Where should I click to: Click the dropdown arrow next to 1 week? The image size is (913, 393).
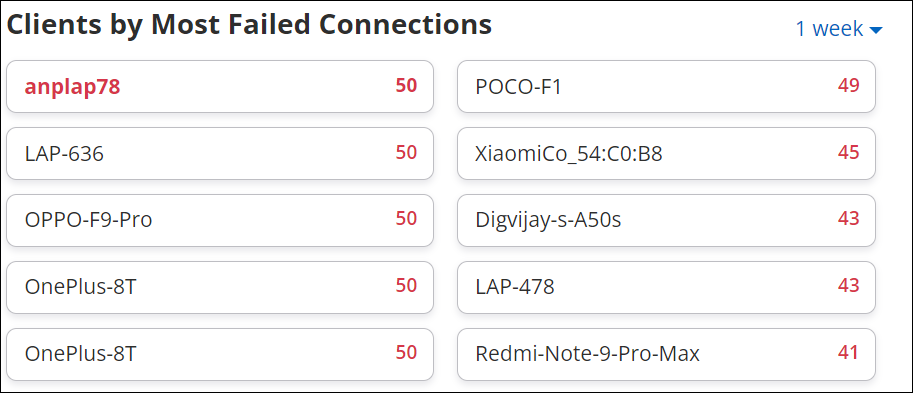876,30
